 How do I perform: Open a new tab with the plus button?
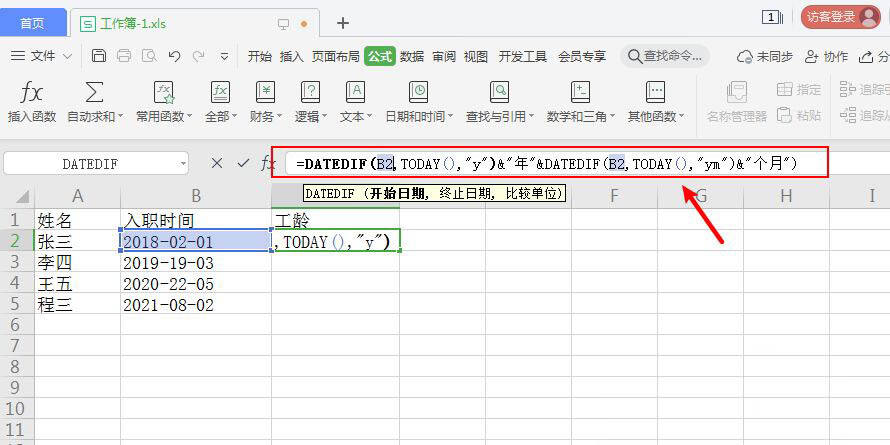(x=342, y=23)
